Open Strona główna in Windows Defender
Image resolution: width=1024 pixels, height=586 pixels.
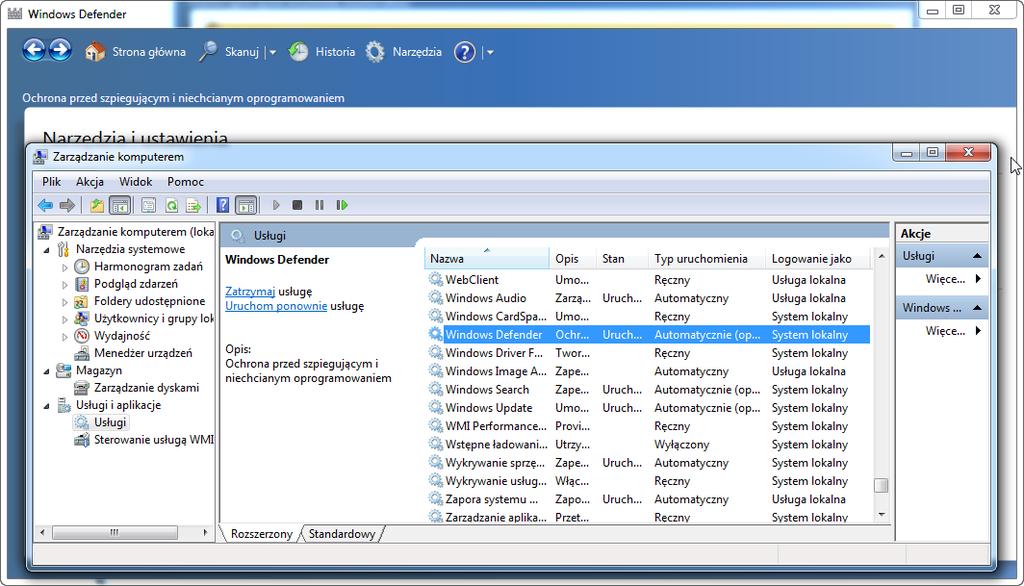[x=135, y=52]
